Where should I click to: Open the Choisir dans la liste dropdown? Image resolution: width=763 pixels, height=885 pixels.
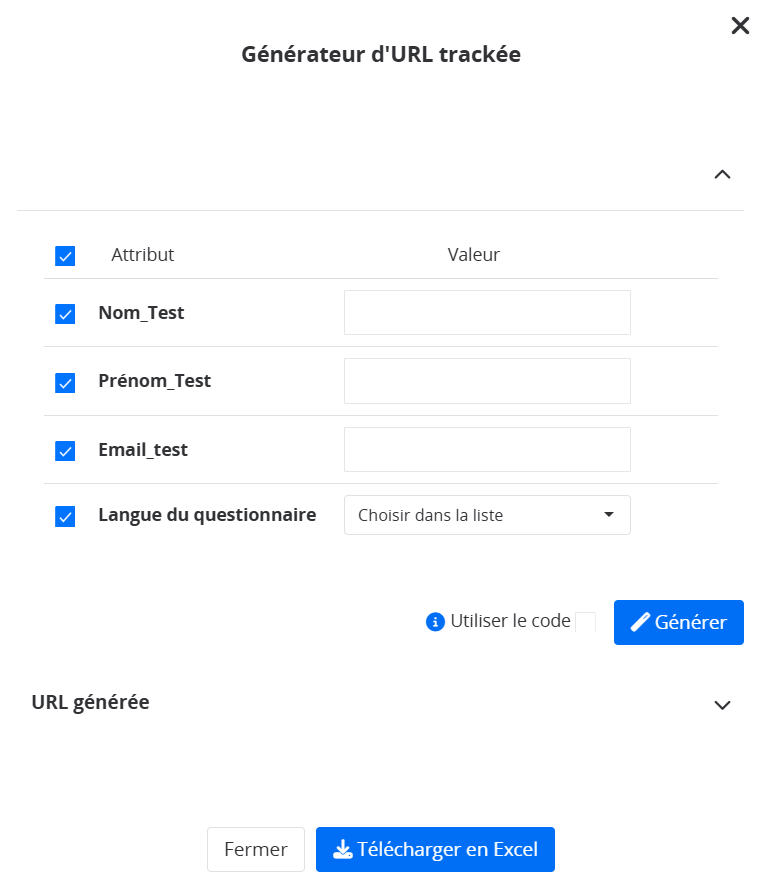pyautogui.click(x=487, y=515)
